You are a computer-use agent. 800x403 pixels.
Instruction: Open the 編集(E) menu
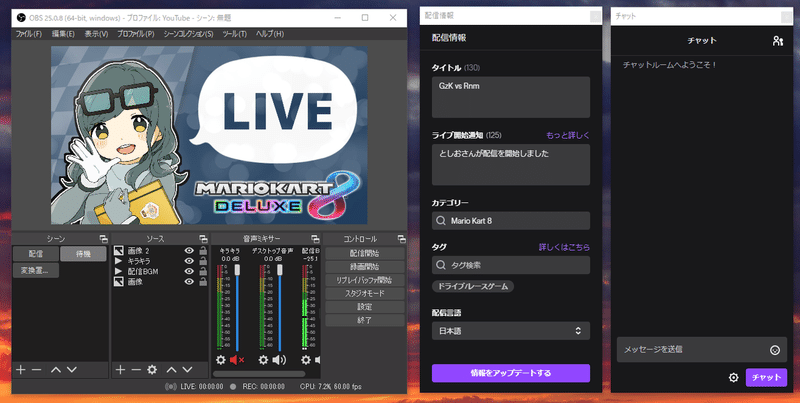click(63, 34)
